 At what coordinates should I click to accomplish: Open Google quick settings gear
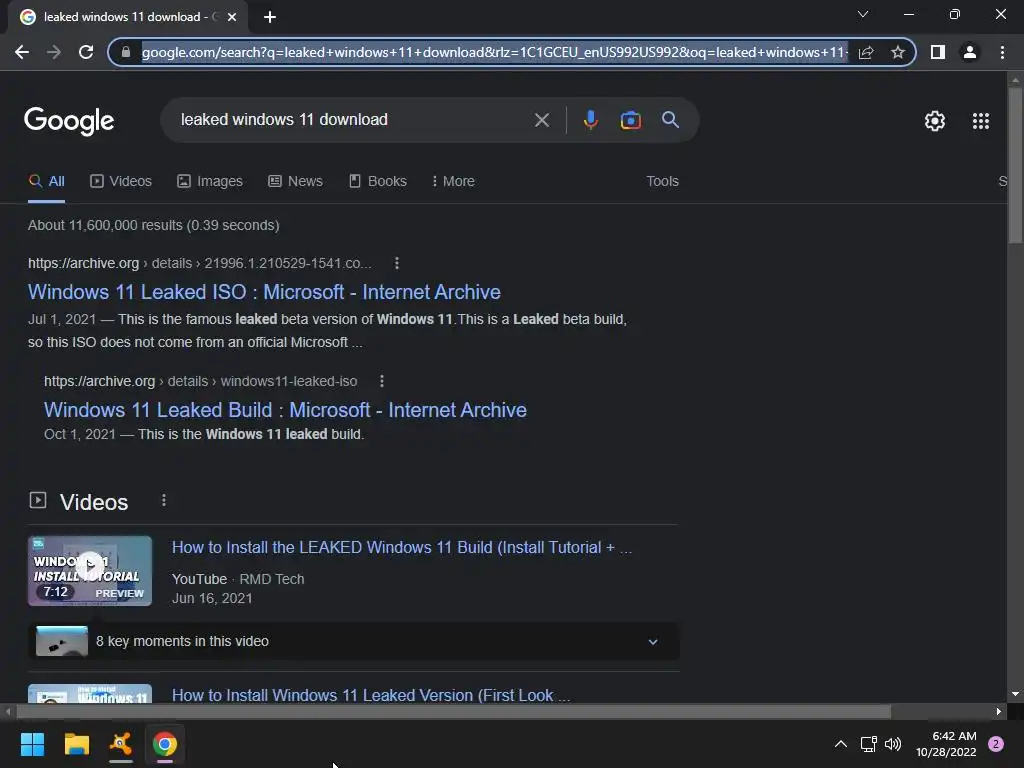[x=935, y=121]
